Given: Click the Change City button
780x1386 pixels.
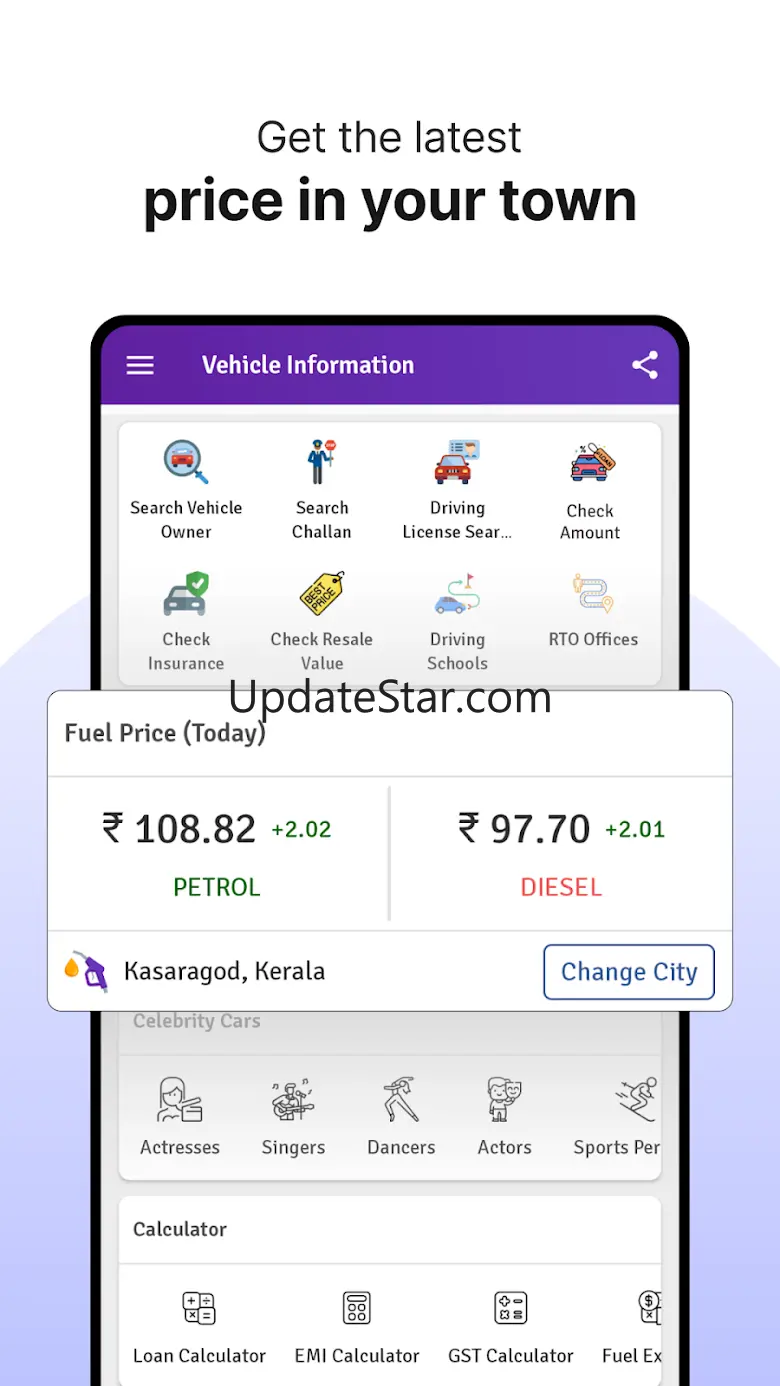Looking at the screenshot, I should click(x=629, y=972).
